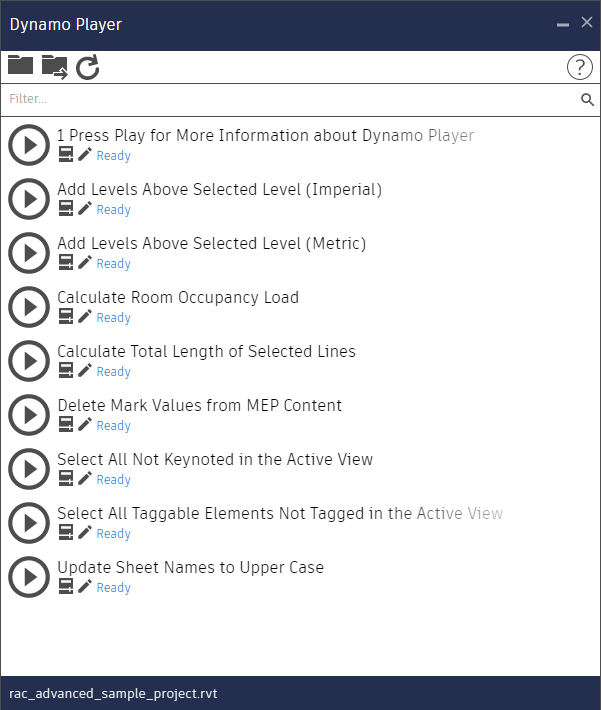Play Select All Not Keynoted script
Viewport: 601px width, 710px height.
(x=29, y=469)
